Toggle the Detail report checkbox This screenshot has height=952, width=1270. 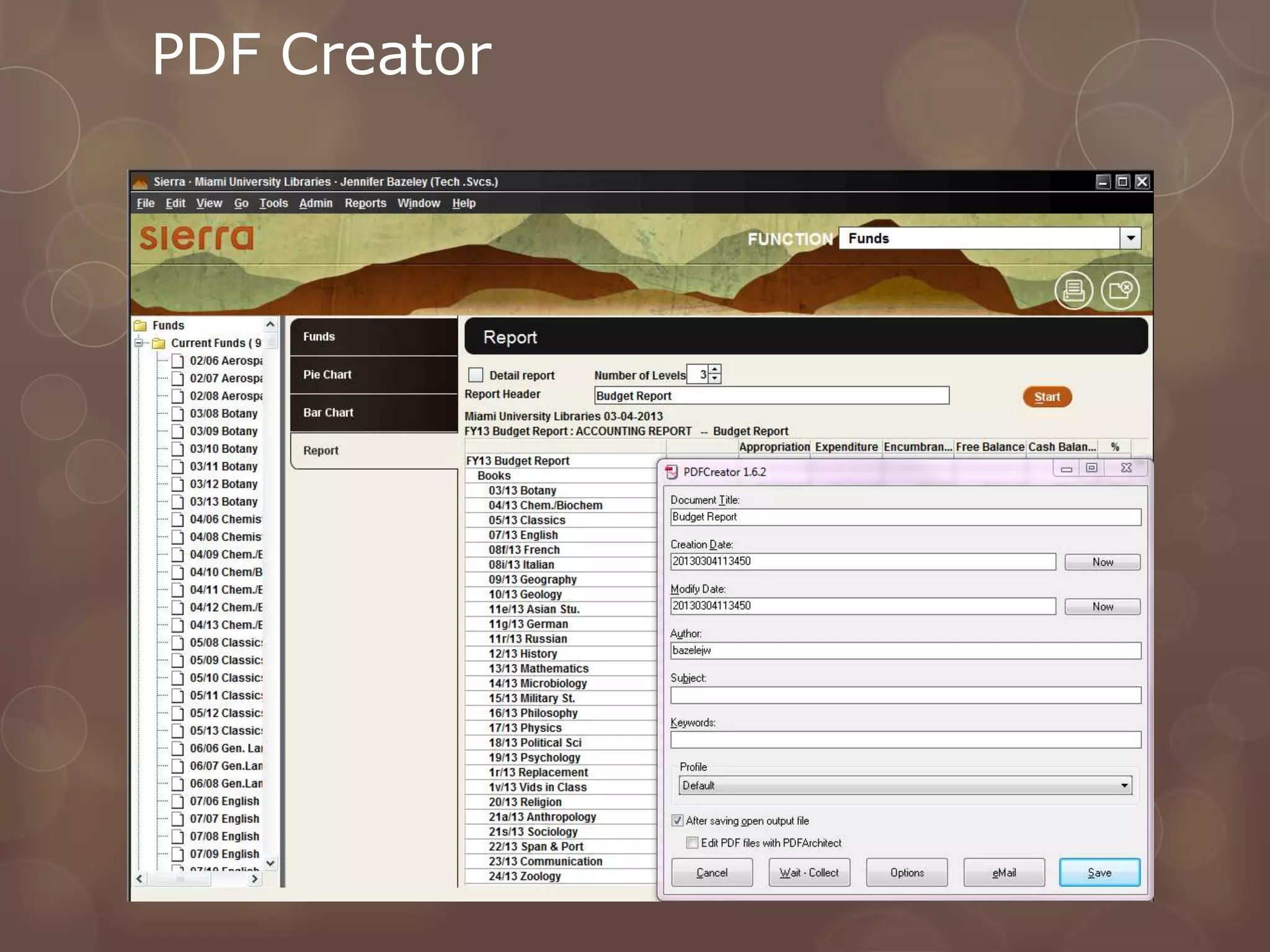point(476,375)
